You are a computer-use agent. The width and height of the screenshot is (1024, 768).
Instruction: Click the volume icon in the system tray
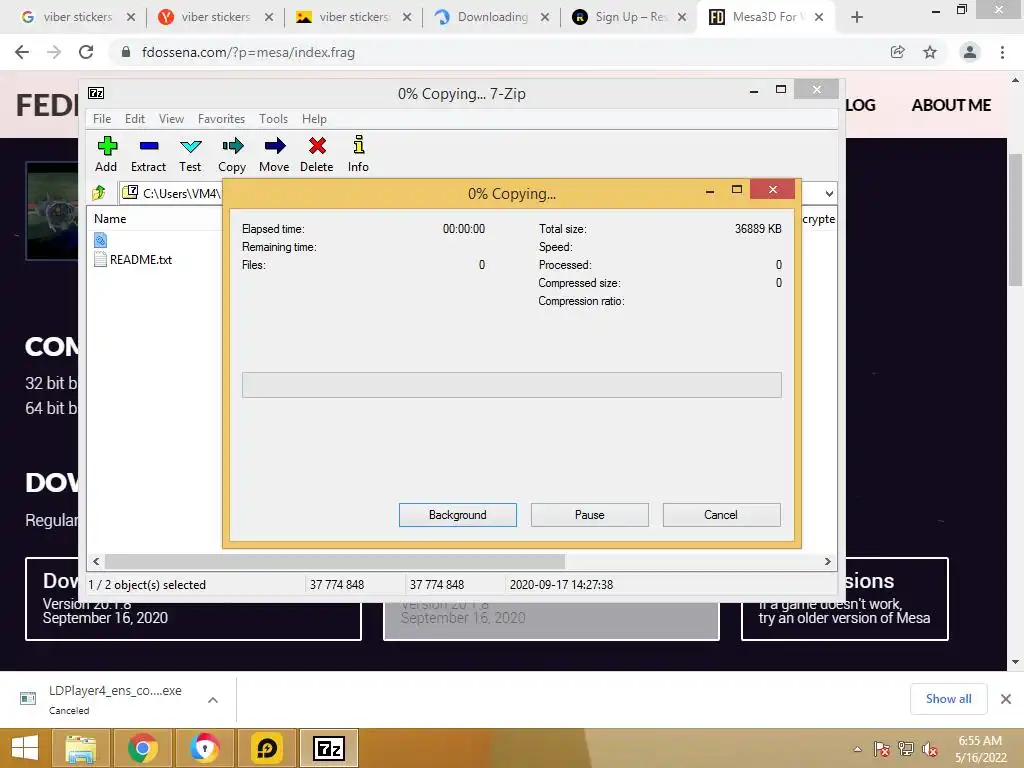tap(930, 749)
